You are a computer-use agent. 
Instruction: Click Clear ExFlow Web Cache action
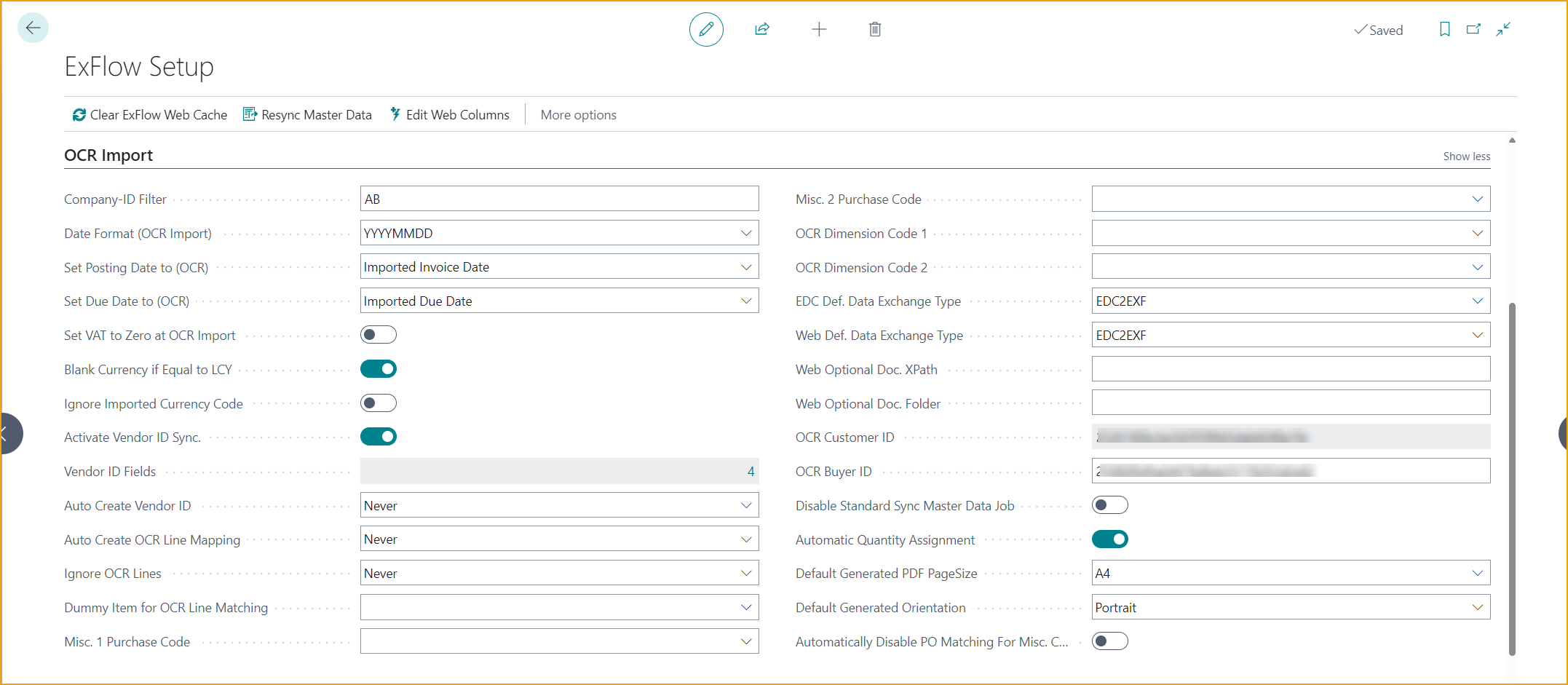click(150, 115)
